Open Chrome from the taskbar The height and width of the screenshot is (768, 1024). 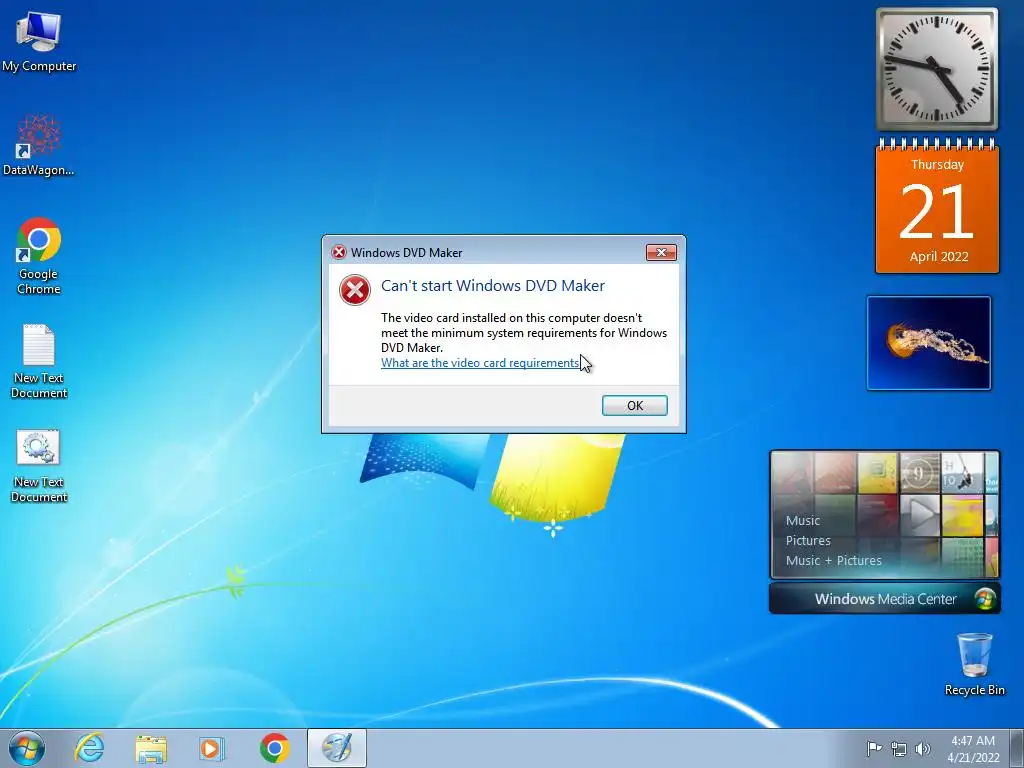(x=274, y=748)
